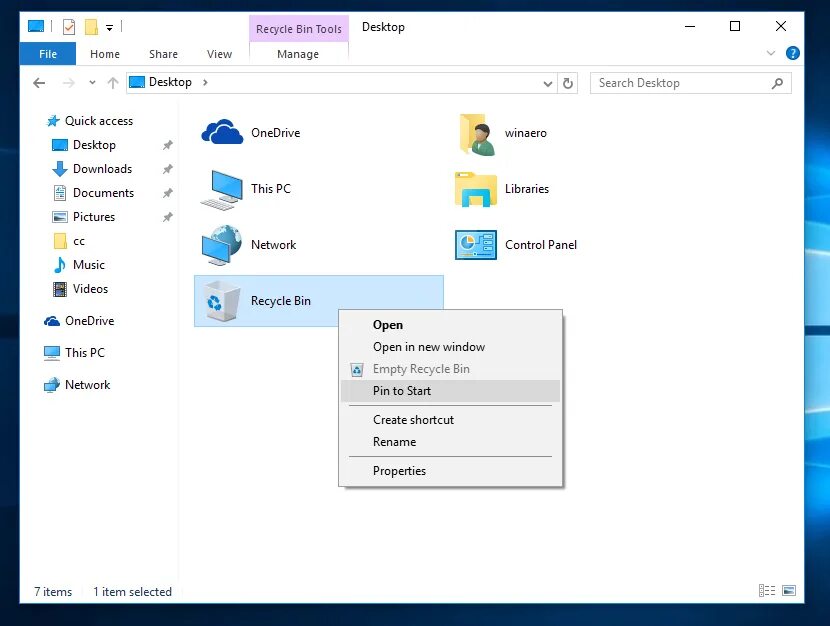Click the Desktop breadcrumb in the address bar
Screen dimensions: 830x626
click(170, 82)
